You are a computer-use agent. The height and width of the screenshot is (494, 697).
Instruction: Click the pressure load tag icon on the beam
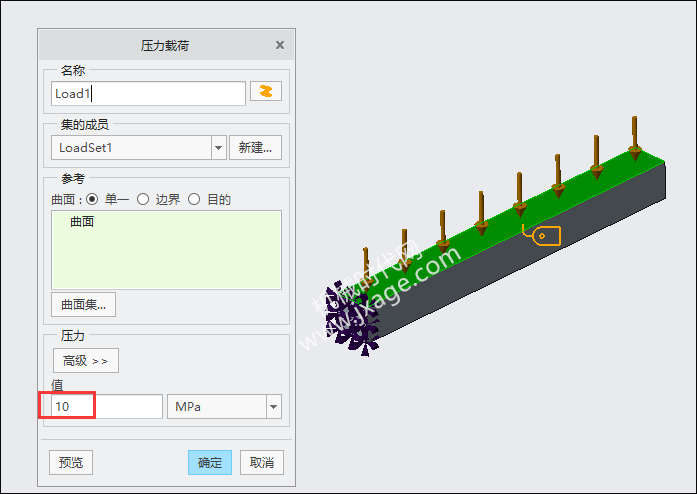[541, 235]
